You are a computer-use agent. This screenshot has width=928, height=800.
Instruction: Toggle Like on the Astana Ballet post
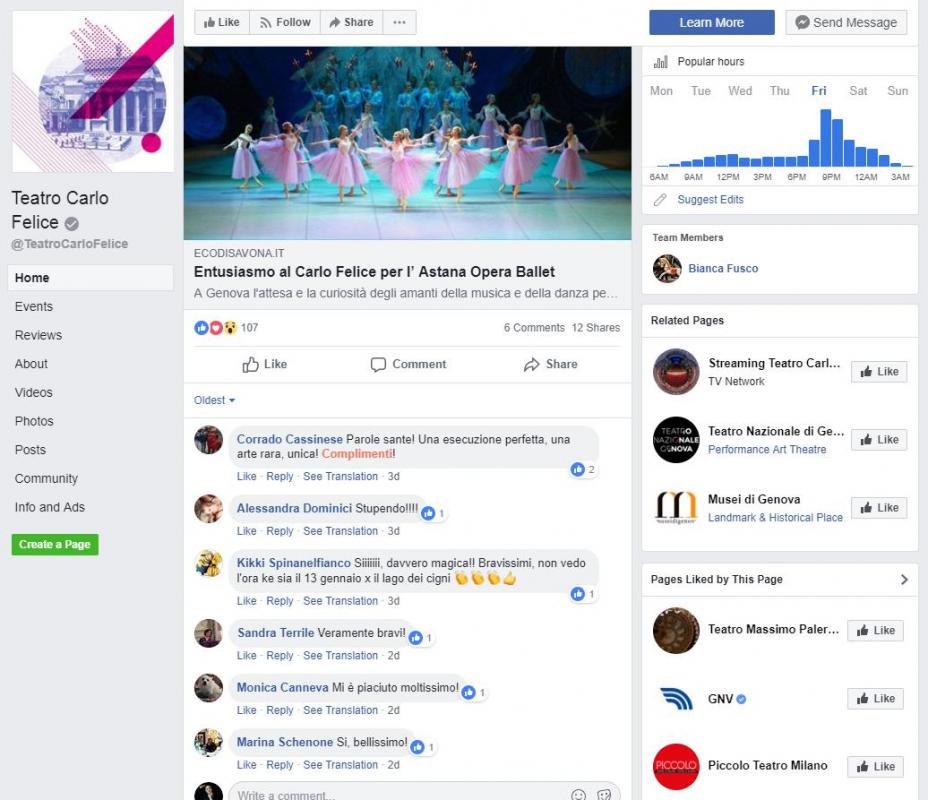click(265, 365)
